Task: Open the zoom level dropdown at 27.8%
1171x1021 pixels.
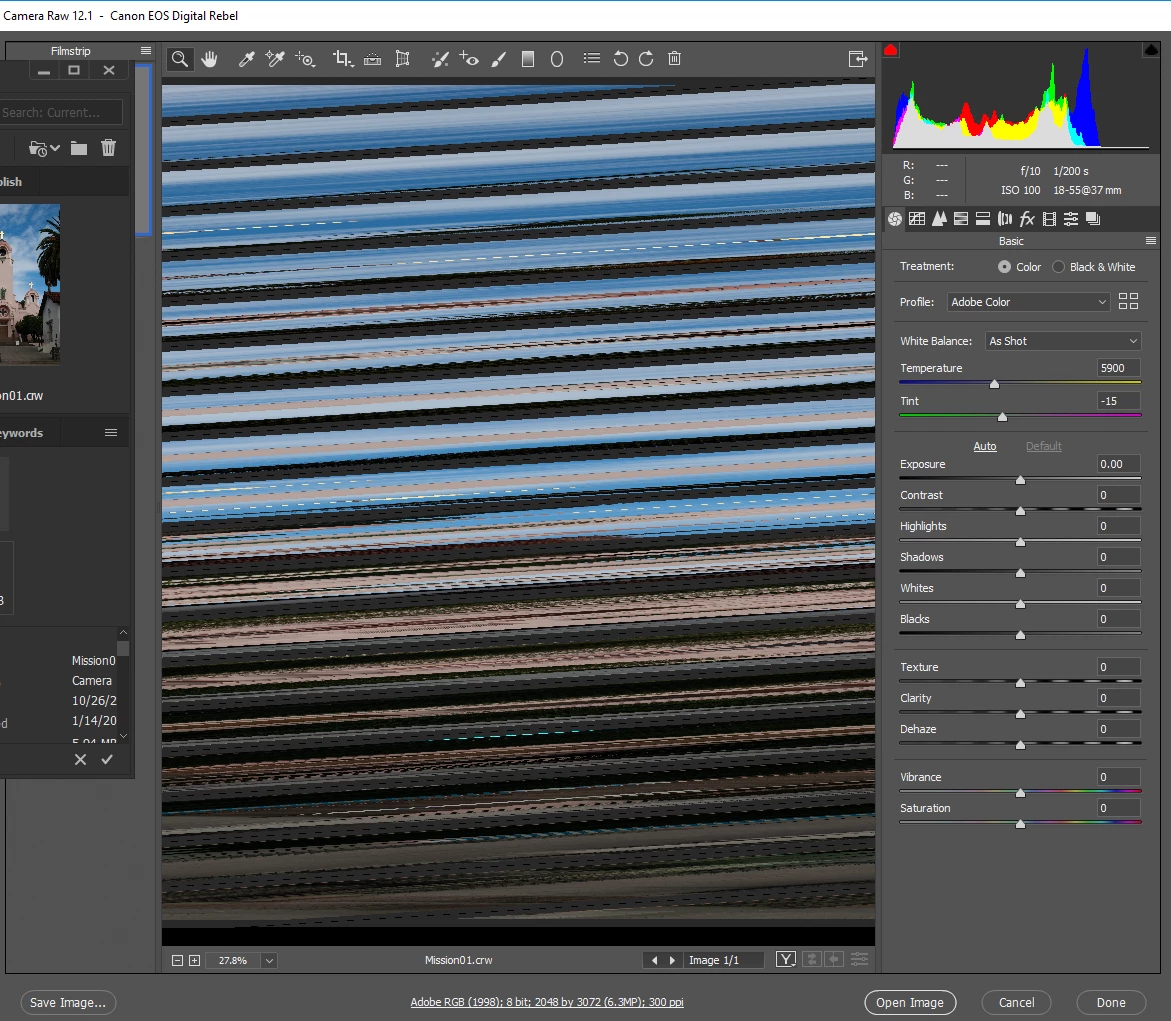Action: click(x=269, y=960)
